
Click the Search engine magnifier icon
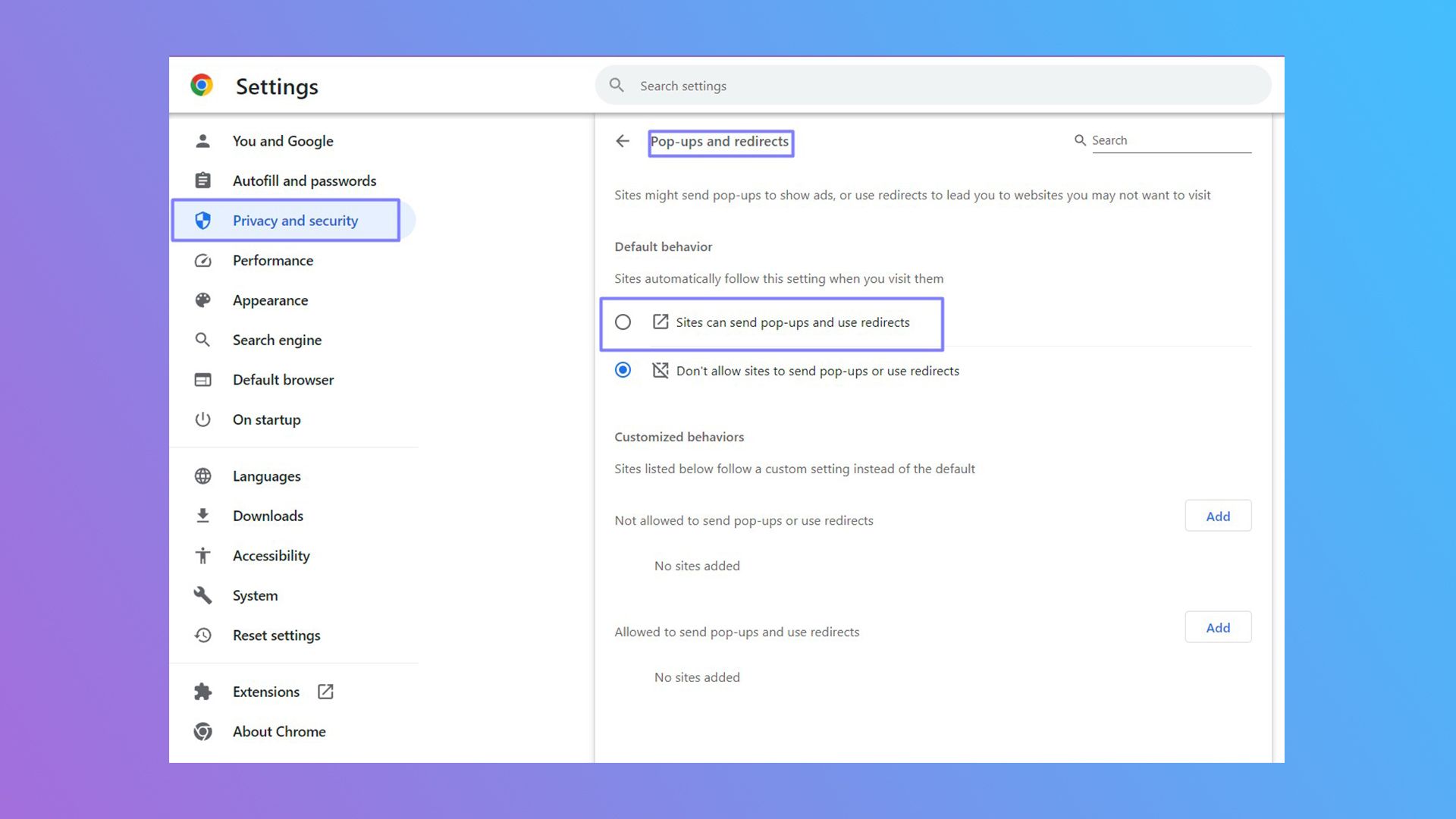pos(202,340)
